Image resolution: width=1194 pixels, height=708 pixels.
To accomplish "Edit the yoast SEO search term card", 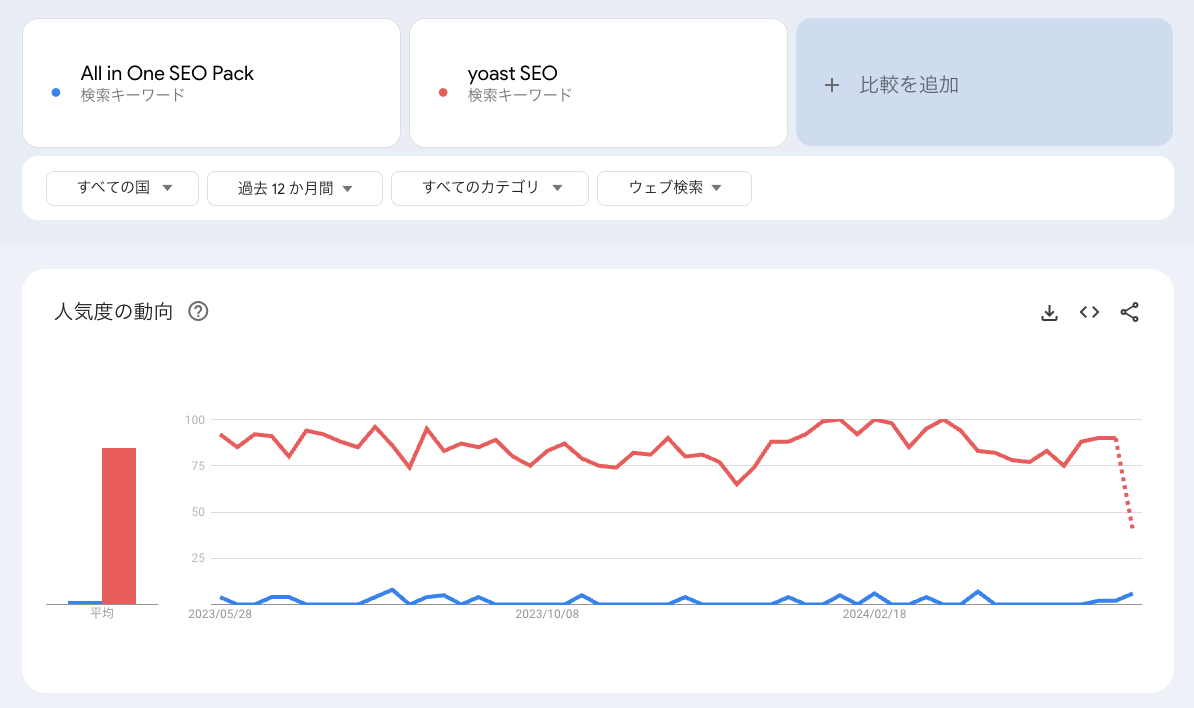I will pos(512,74).
